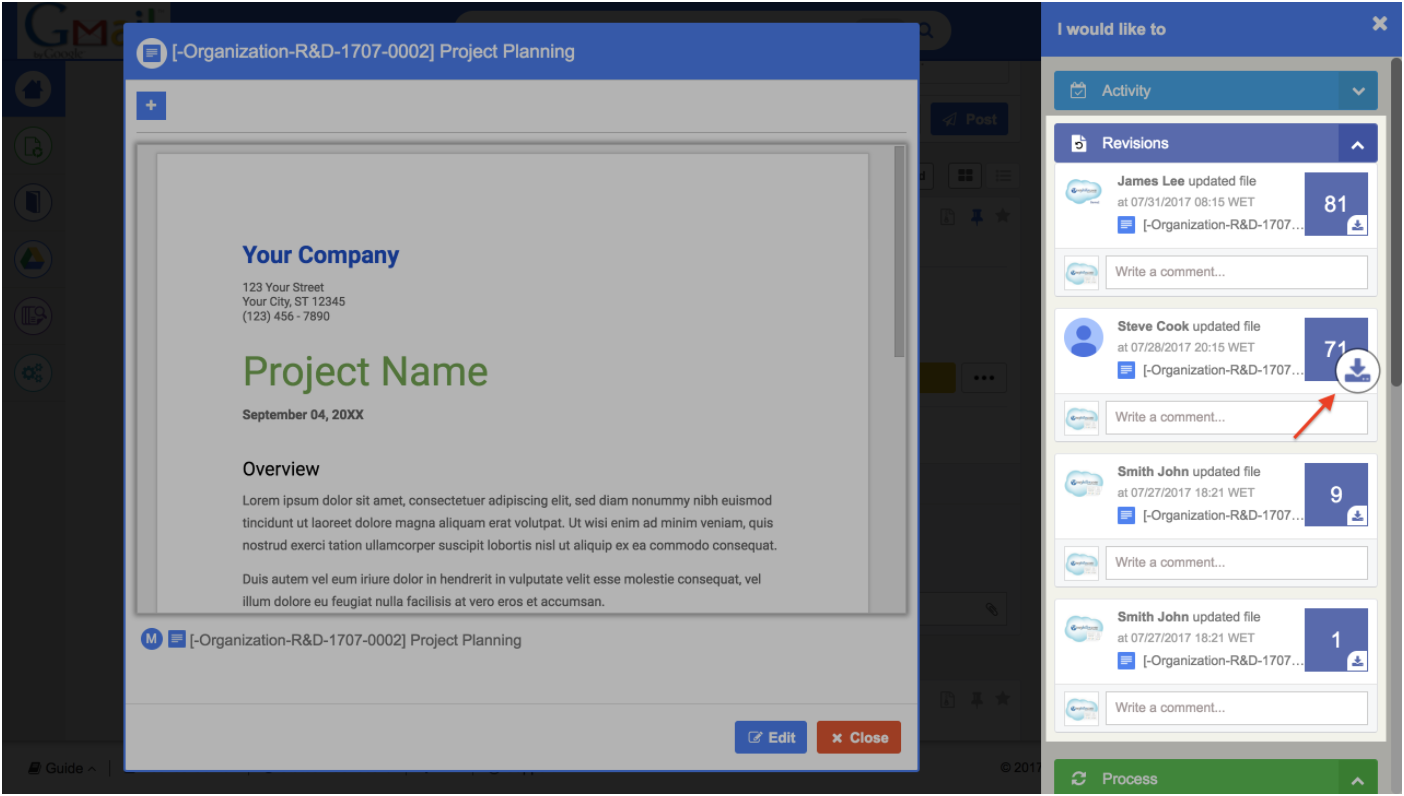The image size is (1404, 796).
Task: Click the 'James Lee' name in Revisions
Action: pos(1151,181)
